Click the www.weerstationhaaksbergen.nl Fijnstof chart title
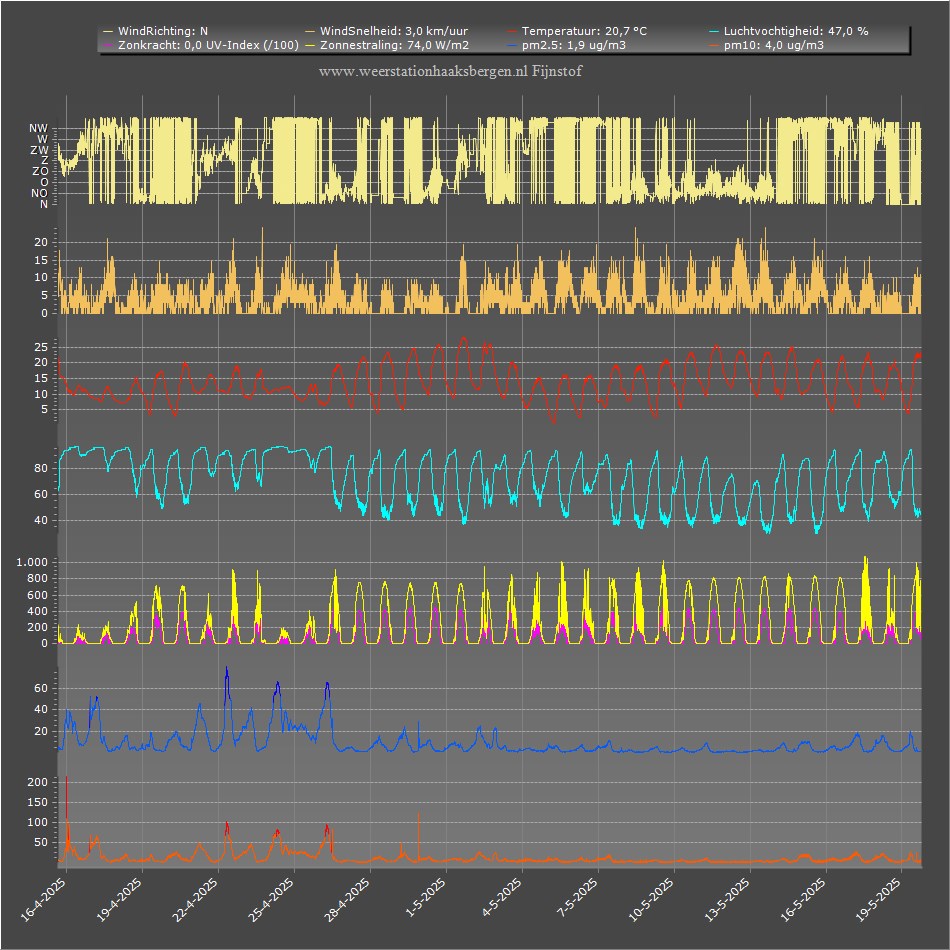 tap(450, 71)
